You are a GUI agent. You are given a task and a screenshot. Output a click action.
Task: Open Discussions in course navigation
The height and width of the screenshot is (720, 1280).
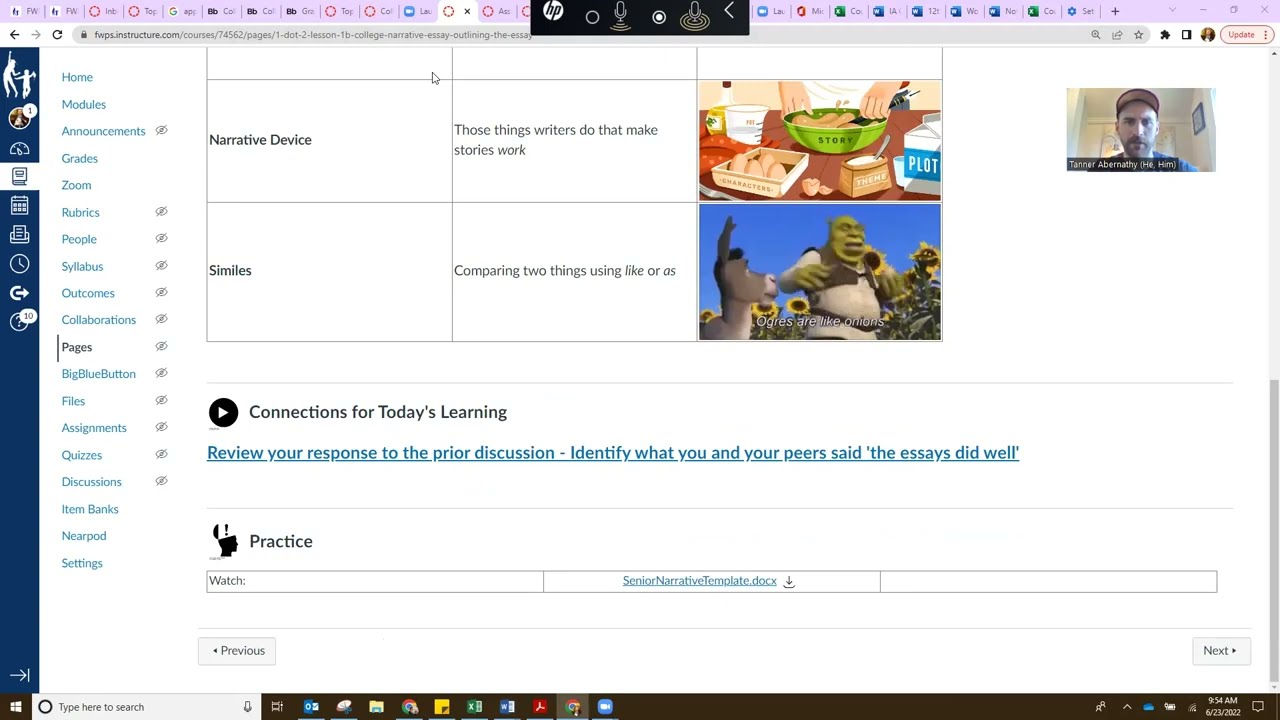91,482
